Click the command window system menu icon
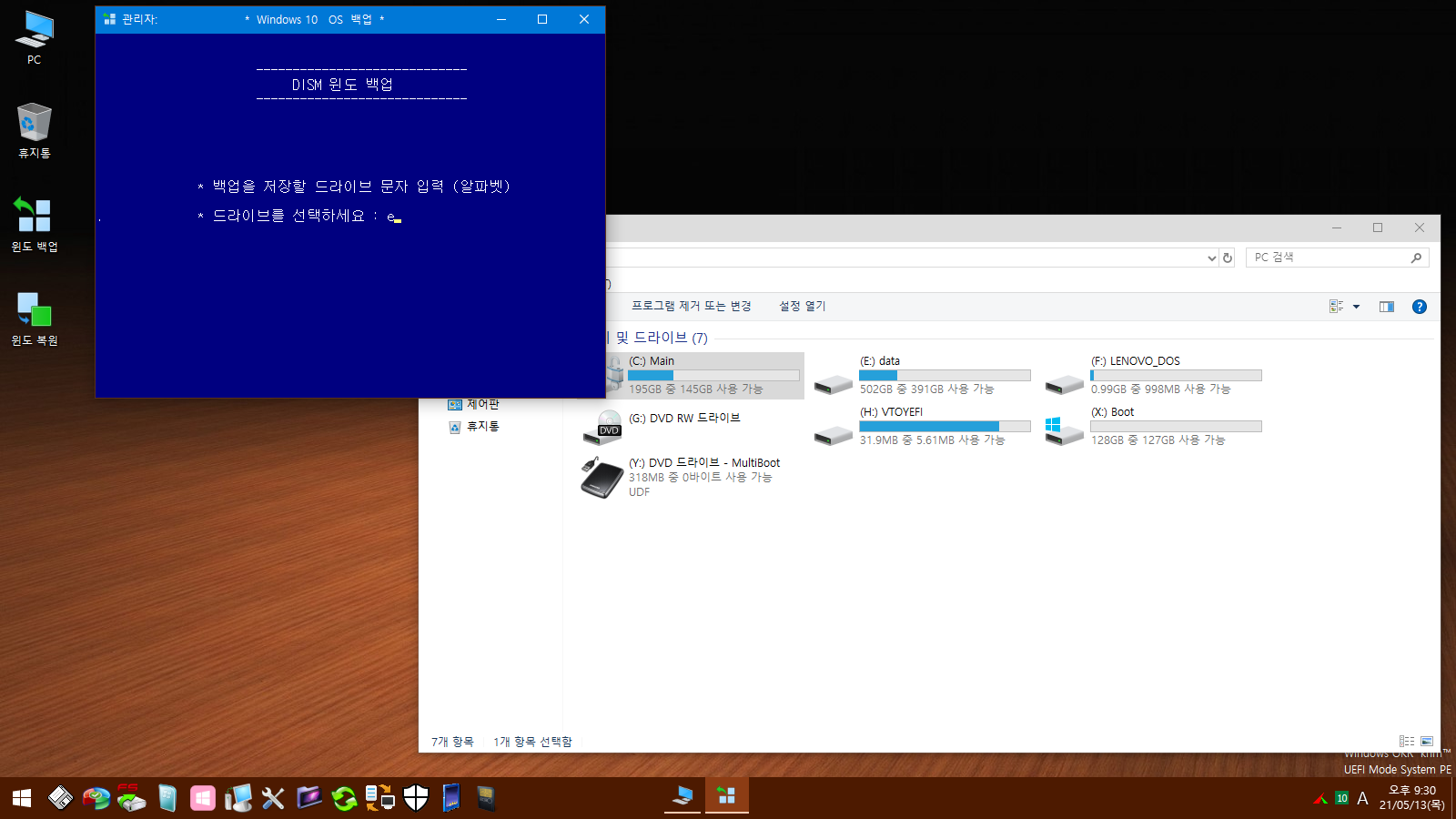Viewport: 1456px width, 819px height. pyautogui.click(x=109, y=19)
